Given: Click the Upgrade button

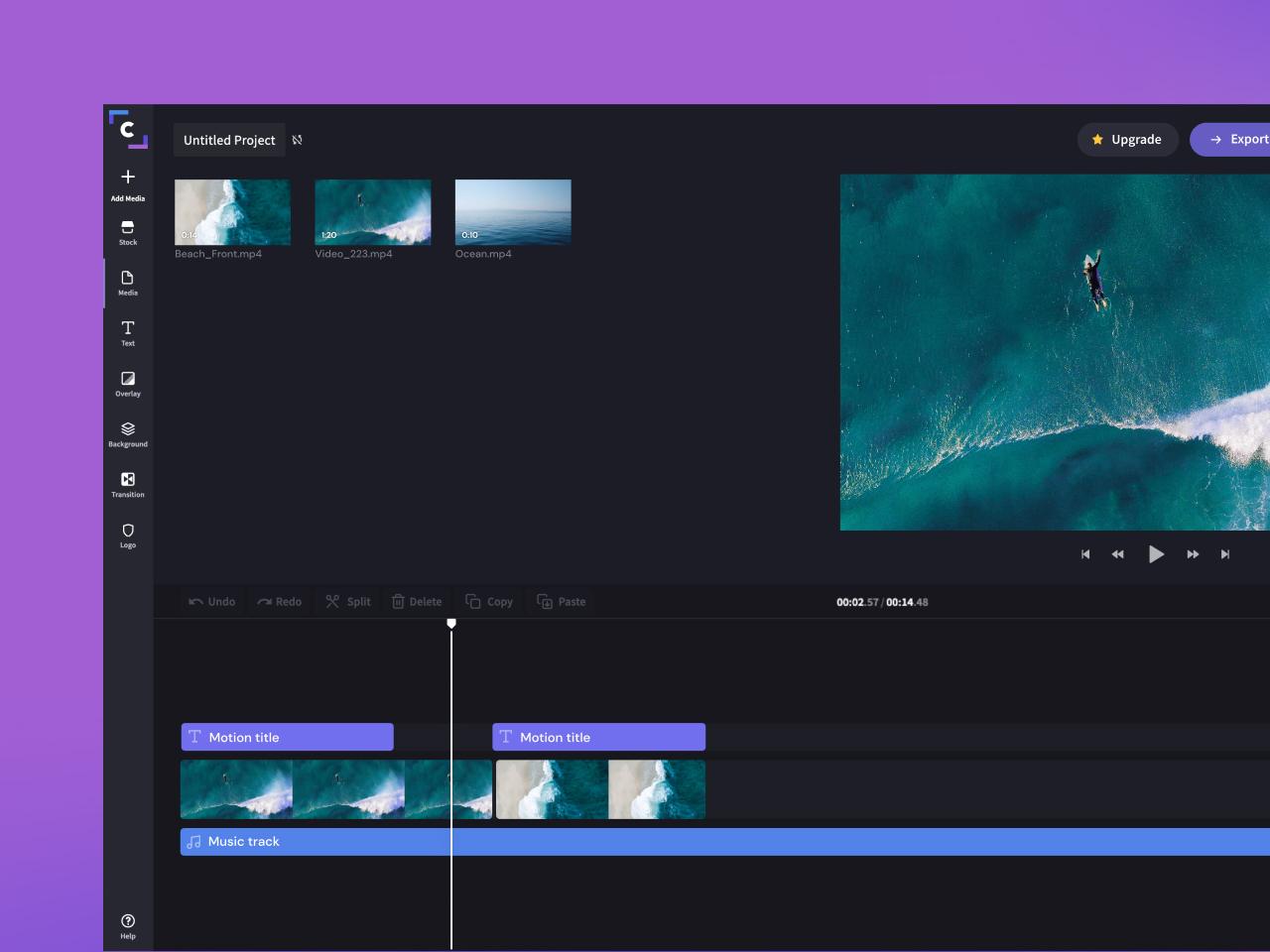Looking at the screenshot, I should tap(1127, 139).
